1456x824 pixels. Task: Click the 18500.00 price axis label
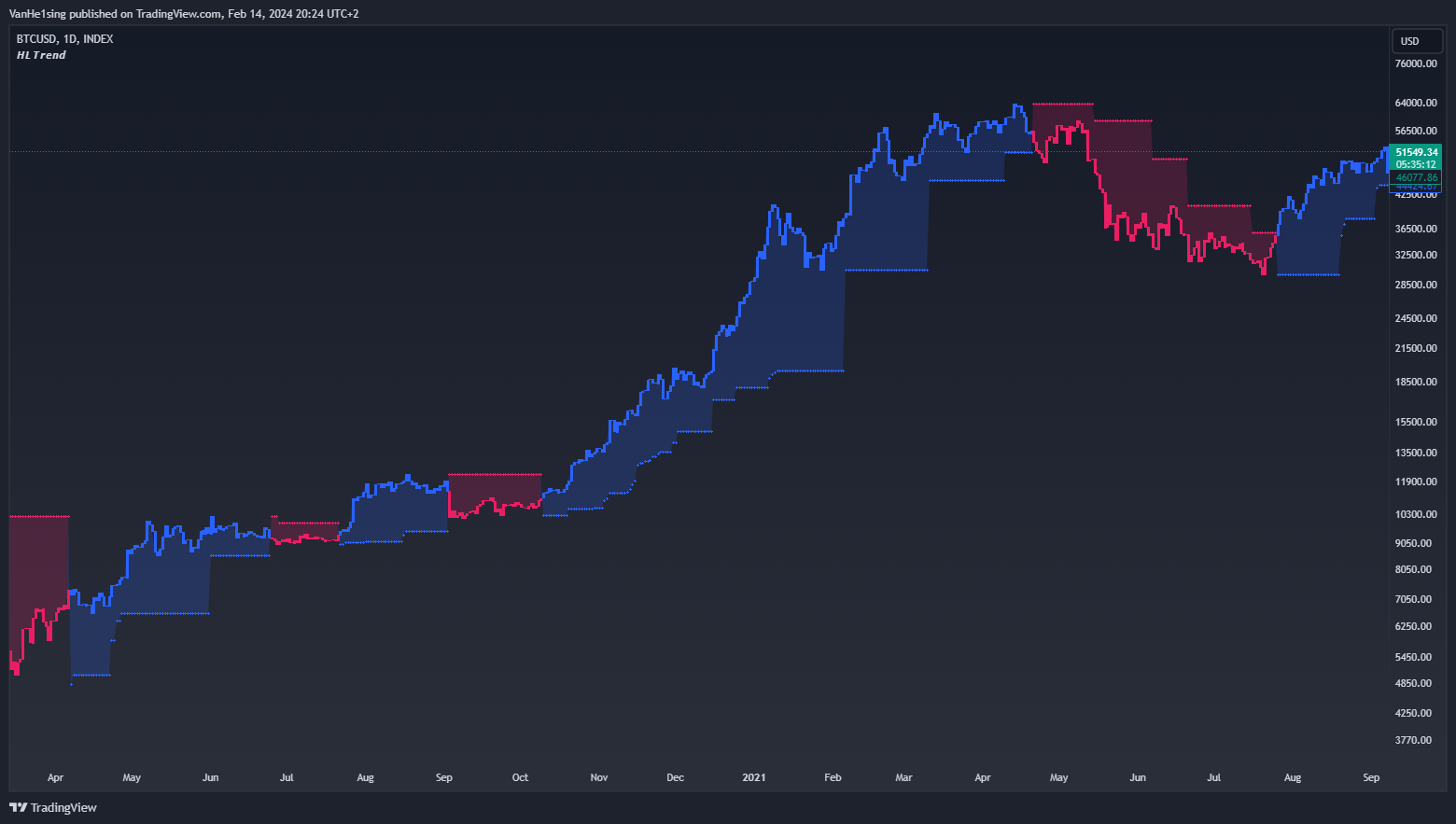tap(1416, 382)
